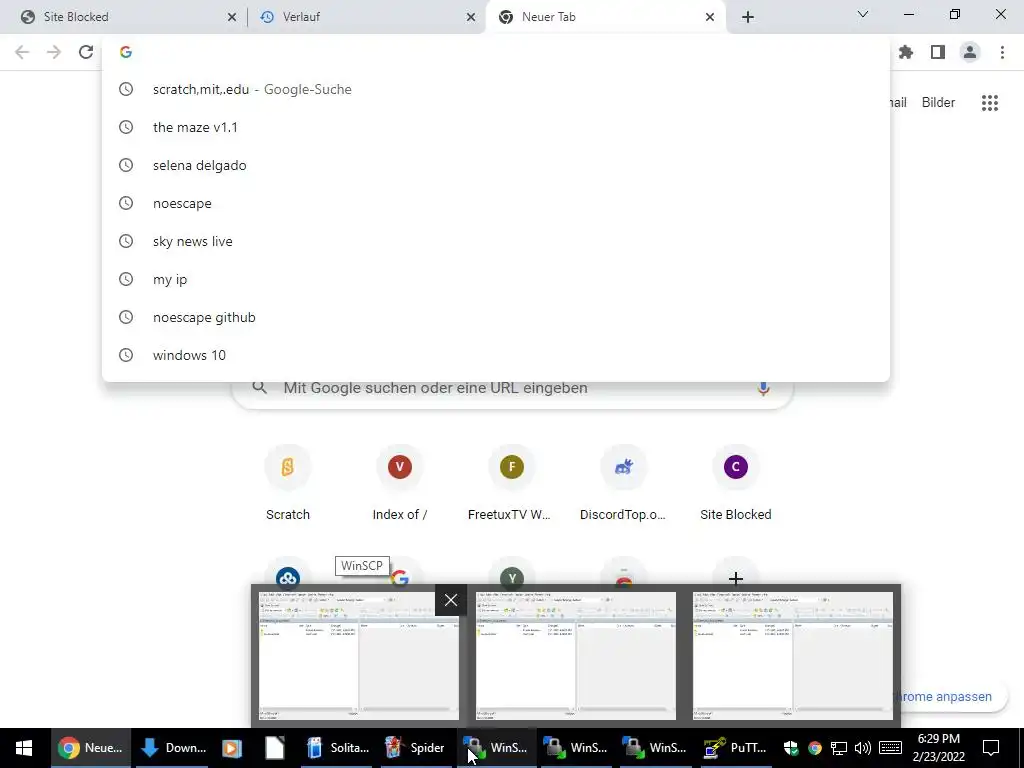1024x768 pixels.
Task: Open the first WinSCP preview thumbnail
Action: coord(359,654)
